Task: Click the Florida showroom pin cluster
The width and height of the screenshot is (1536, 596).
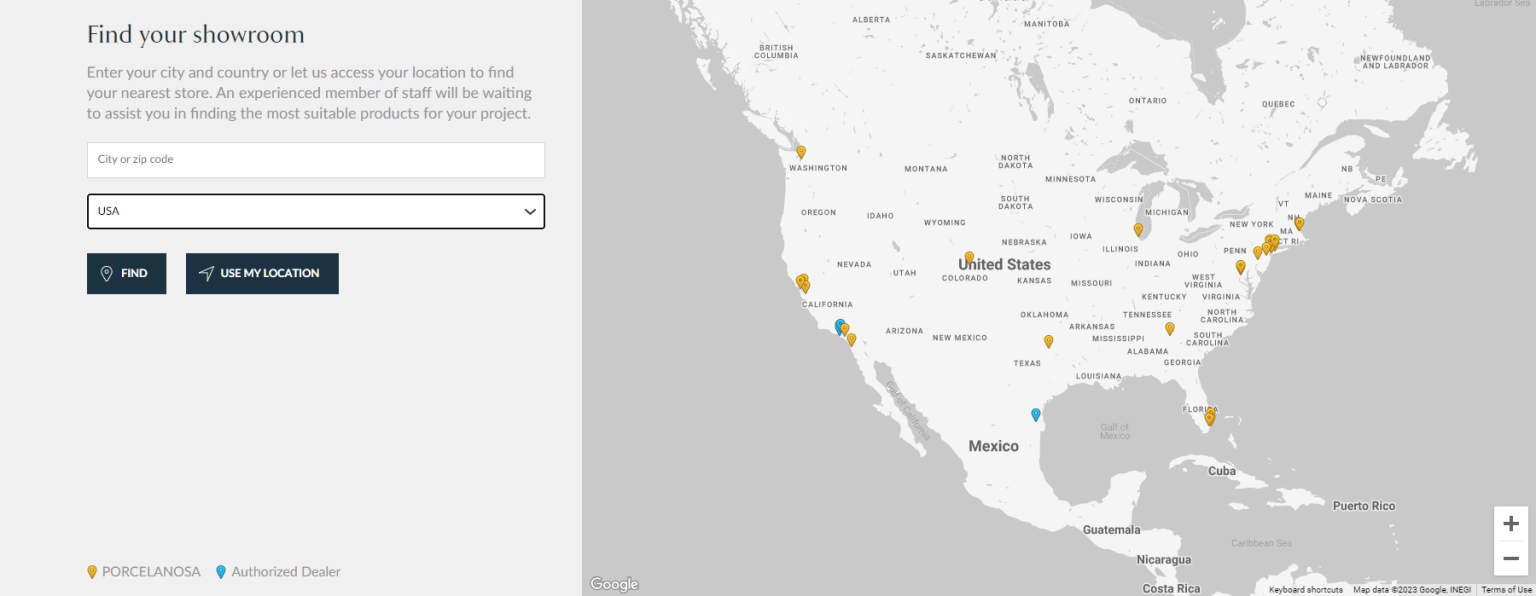Action: [x=1210, y=416]
